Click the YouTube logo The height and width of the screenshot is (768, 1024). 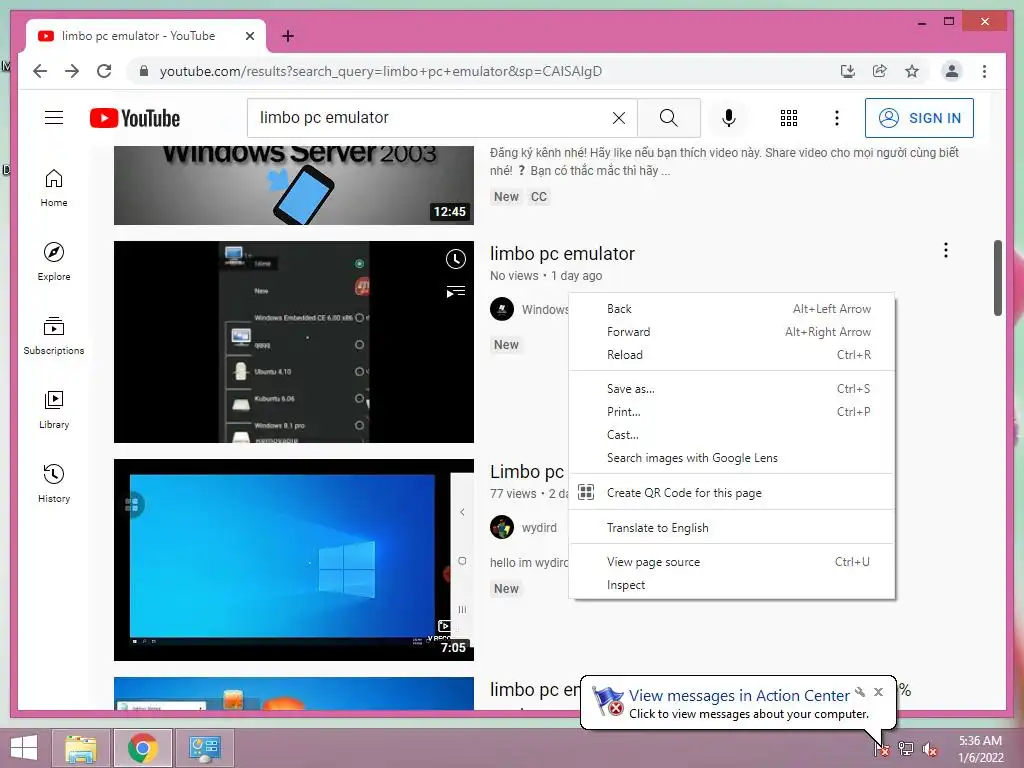[x=135, y=118]
